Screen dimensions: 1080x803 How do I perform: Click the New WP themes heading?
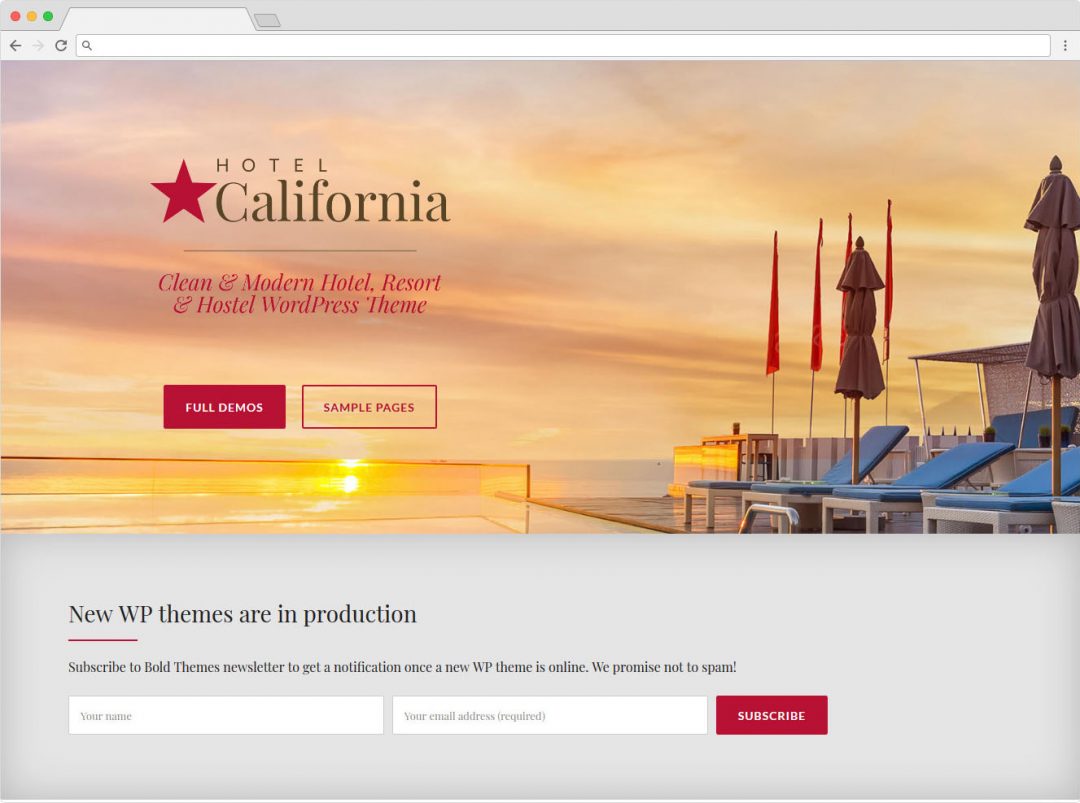pyautogui.click(x=242, y=614)
